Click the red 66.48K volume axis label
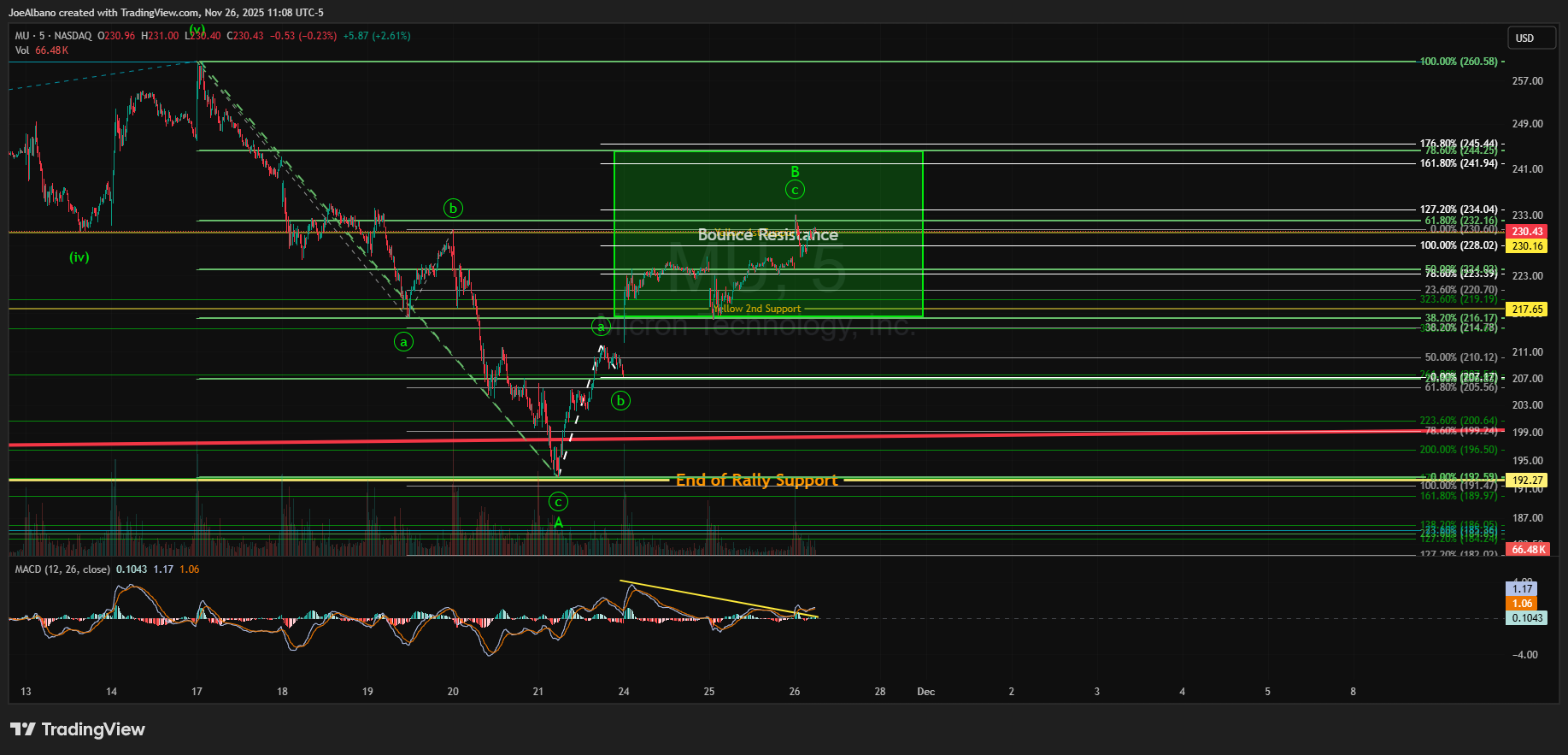This screenshot has width=1568, height=755. (1528, 549)
